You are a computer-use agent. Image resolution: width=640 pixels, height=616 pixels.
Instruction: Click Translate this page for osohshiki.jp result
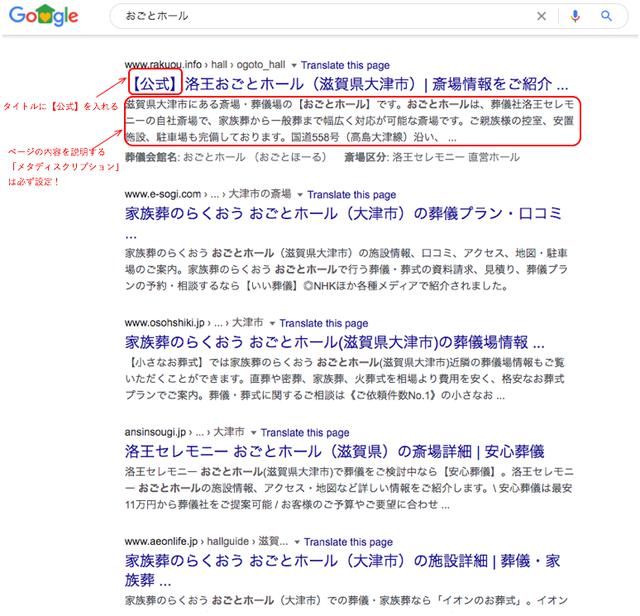(324, 323)
